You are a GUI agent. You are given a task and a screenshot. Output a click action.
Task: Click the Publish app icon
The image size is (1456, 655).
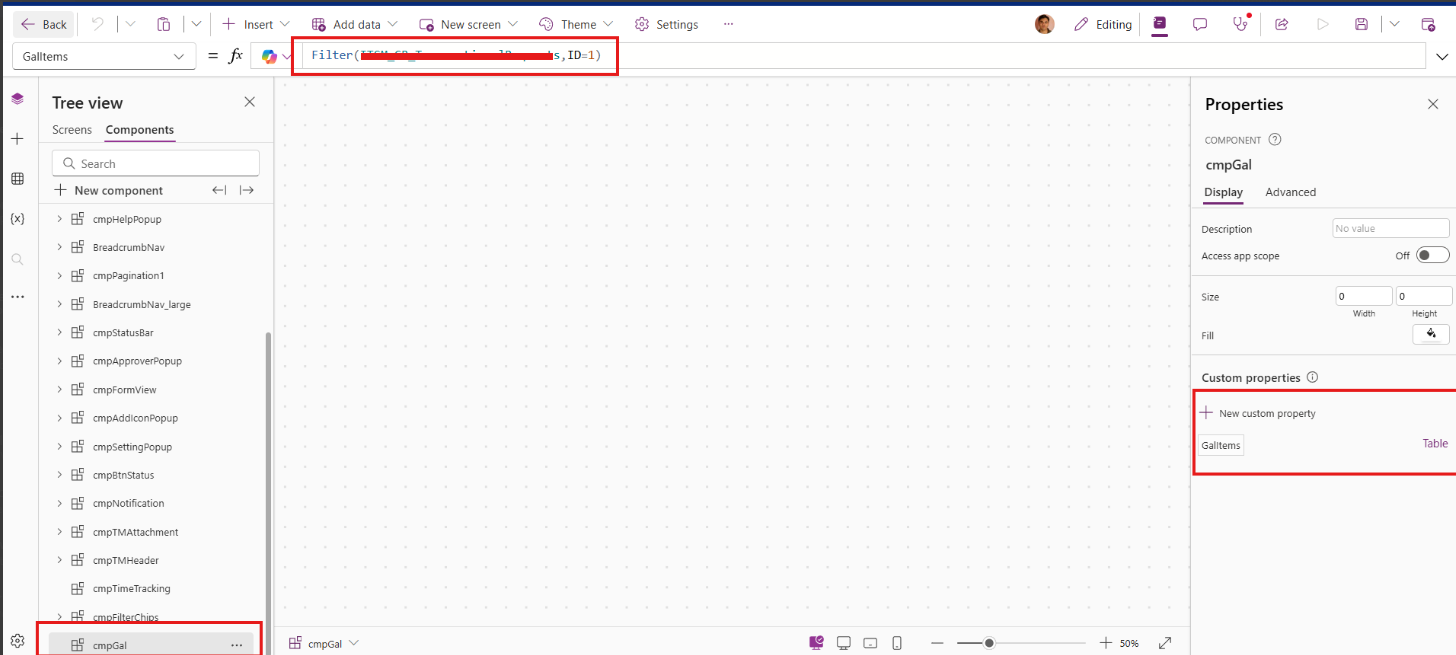tap(1427, 24)
